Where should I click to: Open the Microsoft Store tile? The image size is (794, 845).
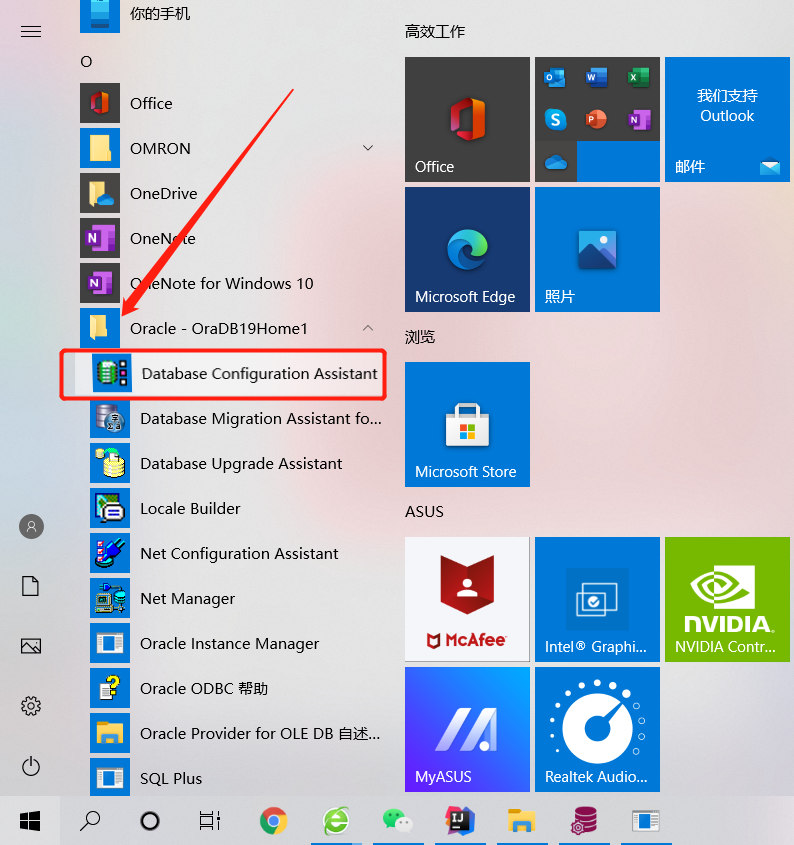click(467, 424)
